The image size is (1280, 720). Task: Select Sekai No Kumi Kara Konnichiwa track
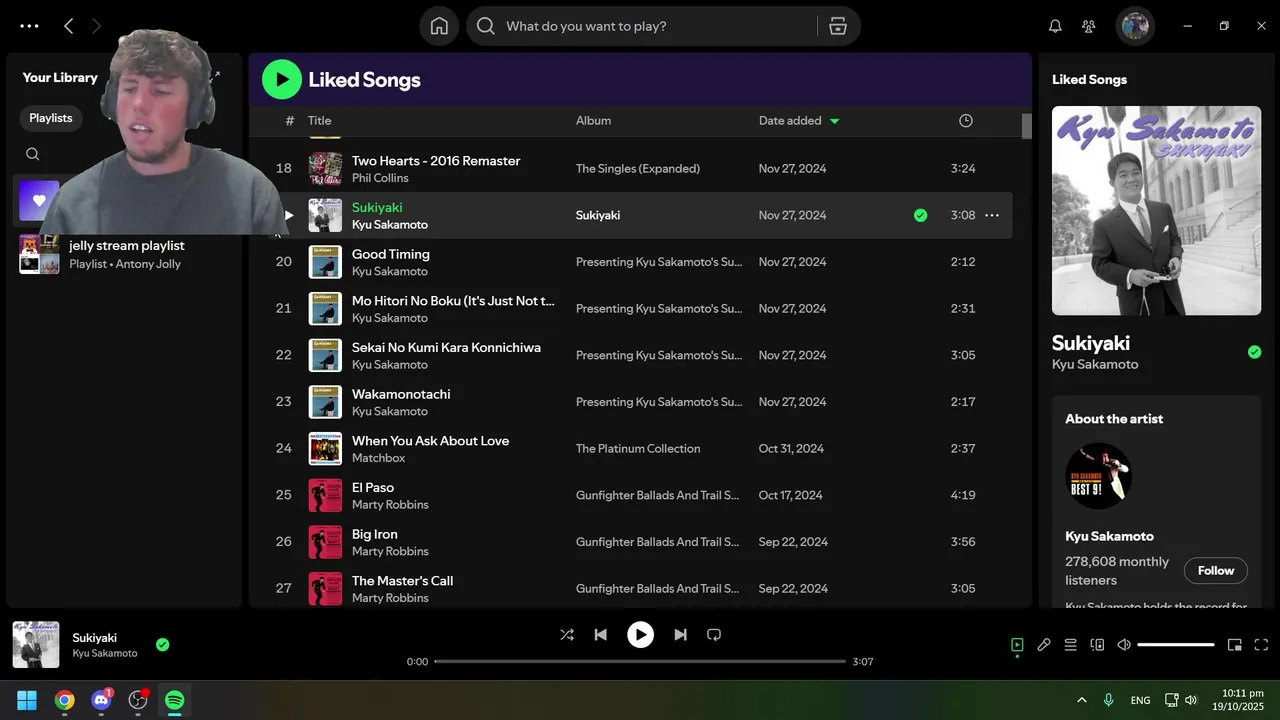tap(446, 347)
